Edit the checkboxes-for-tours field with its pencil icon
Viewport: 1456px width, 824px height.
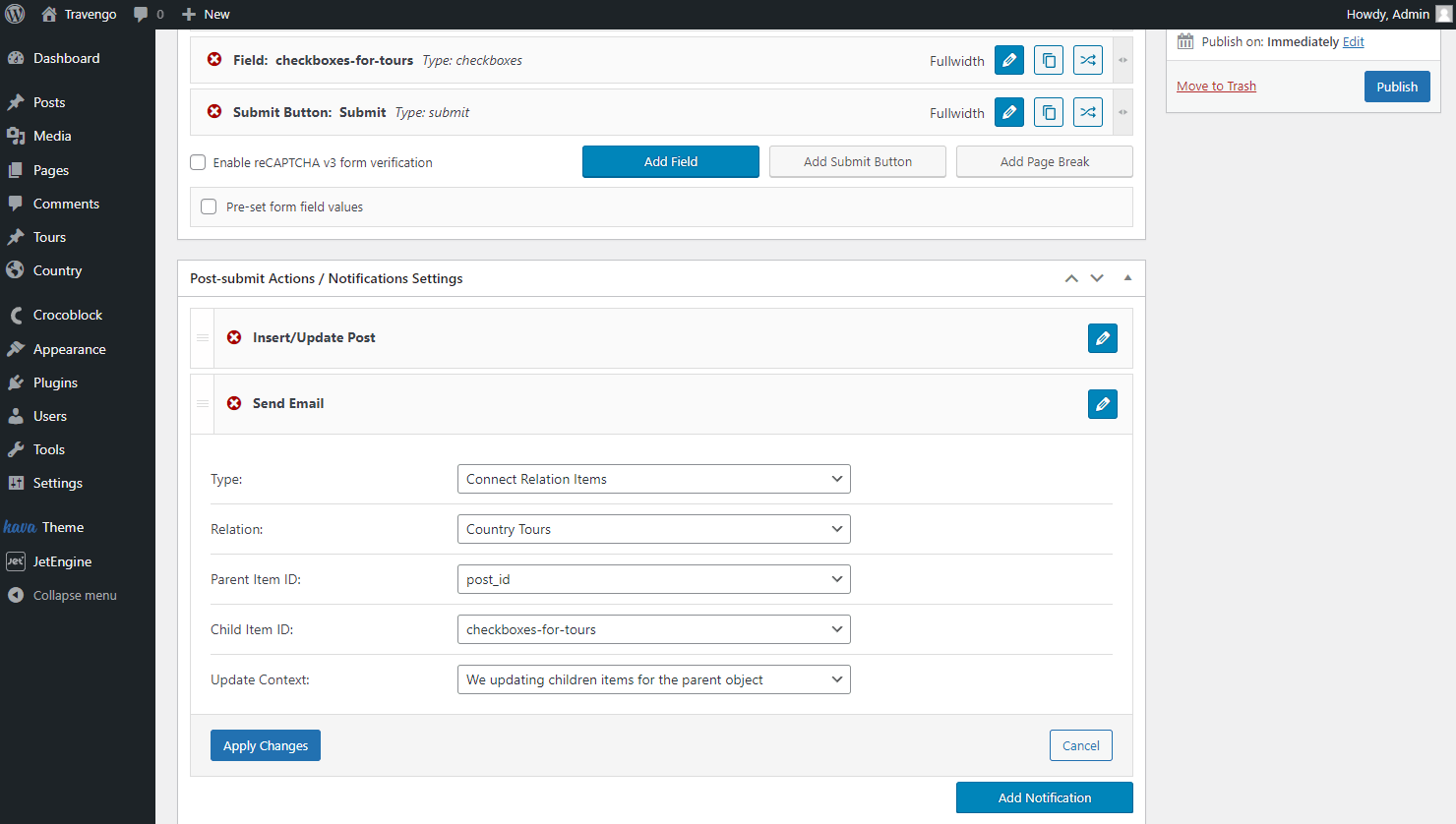click(x=1009, y=60)
